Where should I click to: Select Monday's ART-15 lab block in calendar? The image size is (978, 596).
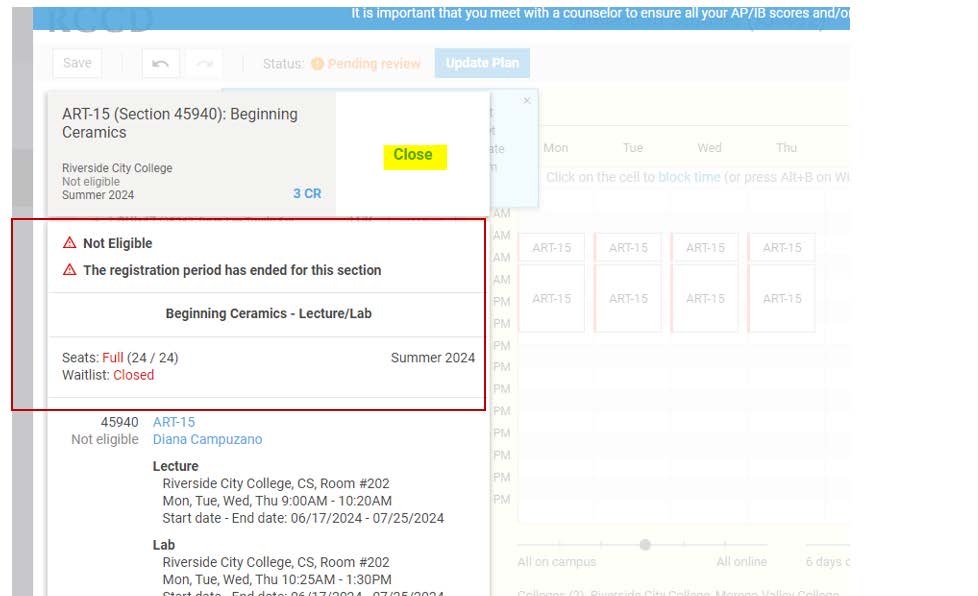[551, 299]
